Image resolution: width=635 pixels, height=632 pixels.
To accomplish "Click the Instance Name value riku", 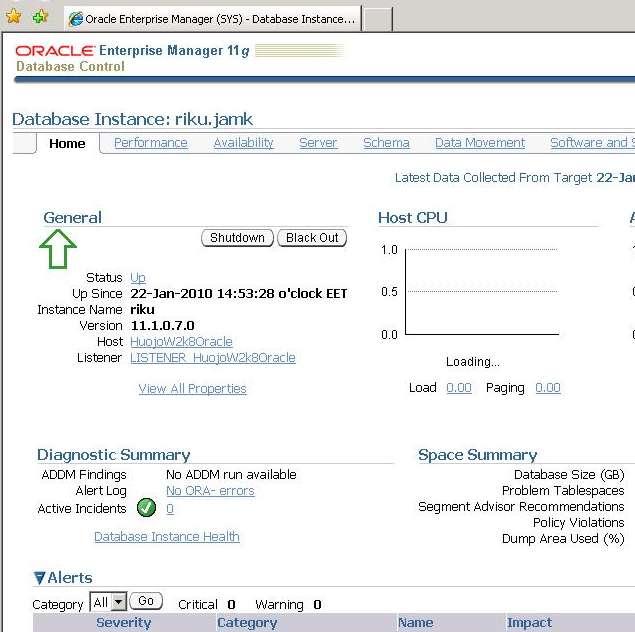I will [142, 309].
